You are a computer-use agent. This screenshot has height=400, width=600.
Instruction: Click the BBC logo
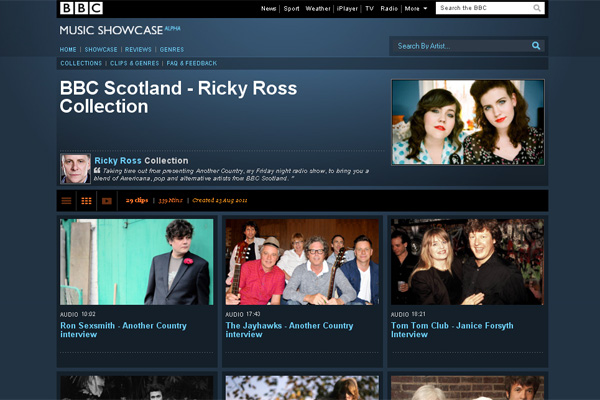81,8
